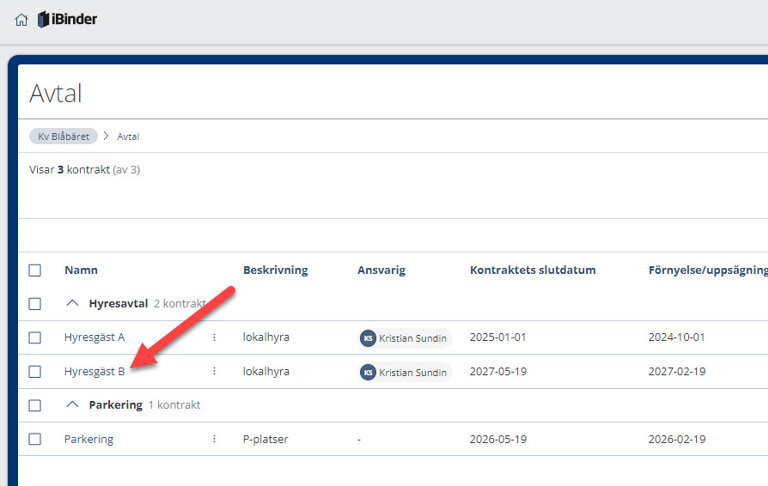Open three-dot menu for Parkering contract
This screenshot has width=768, height=486.
pyautogui.click(x=214, y=439)
